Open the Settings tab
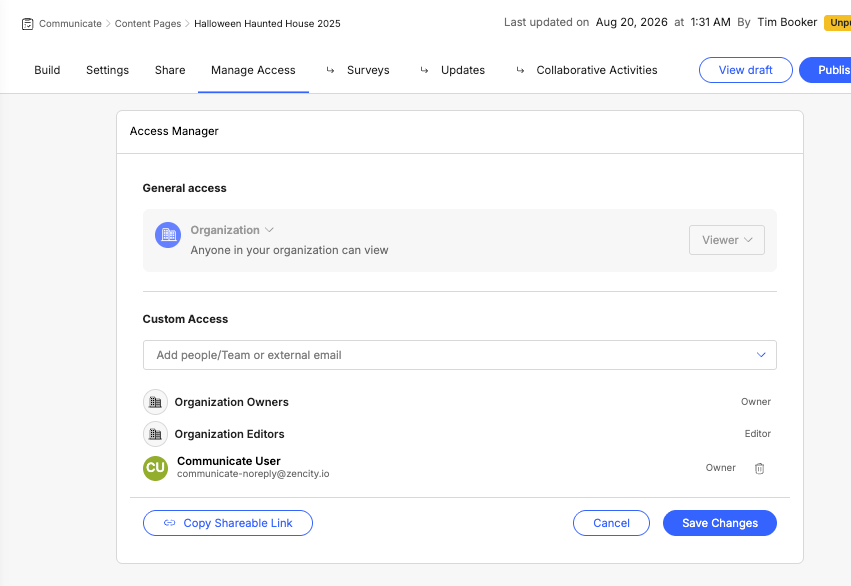This screenshot has height=586, width=851. point(107,70)
